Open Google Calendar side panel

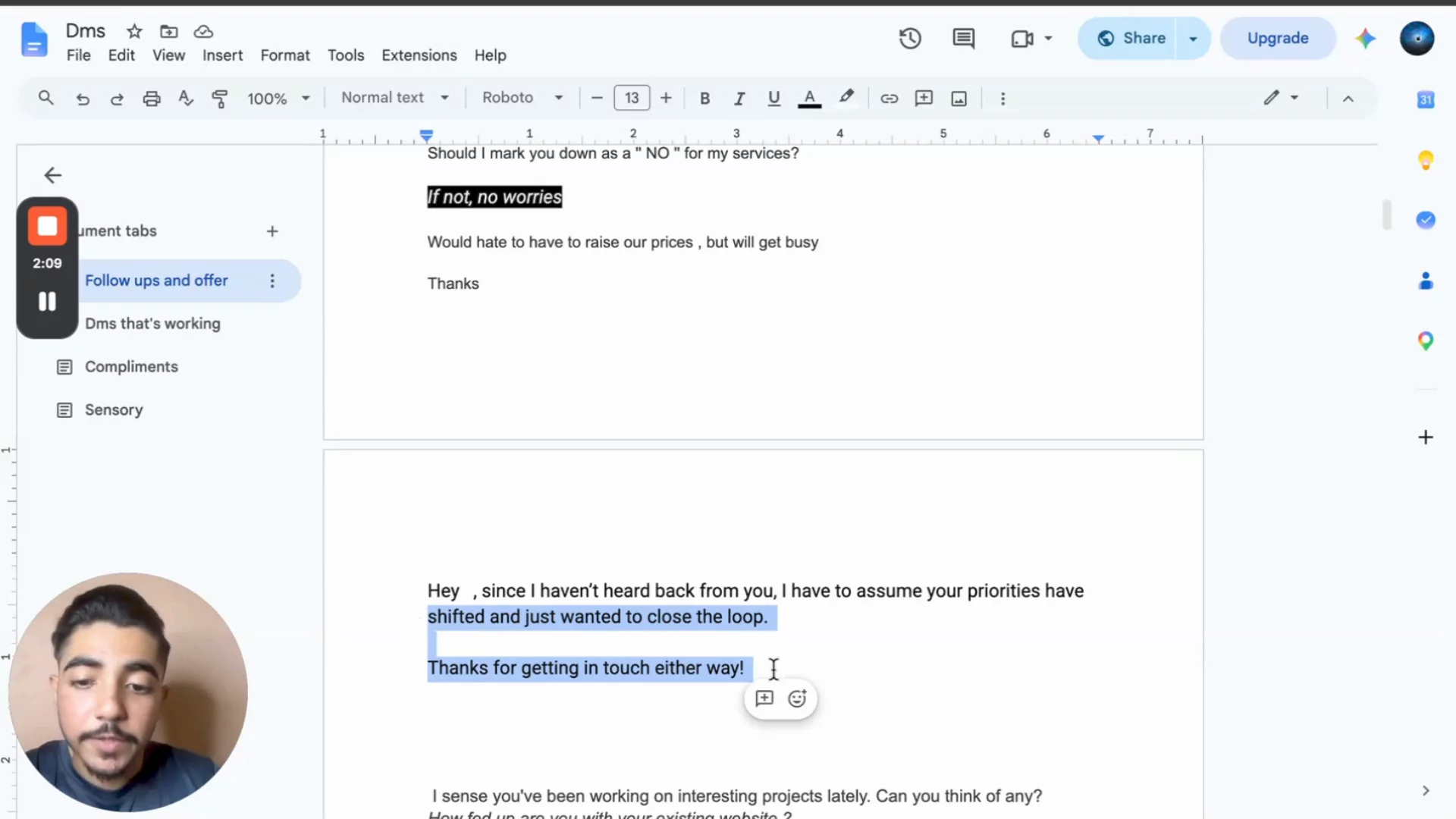point(1426,99)
